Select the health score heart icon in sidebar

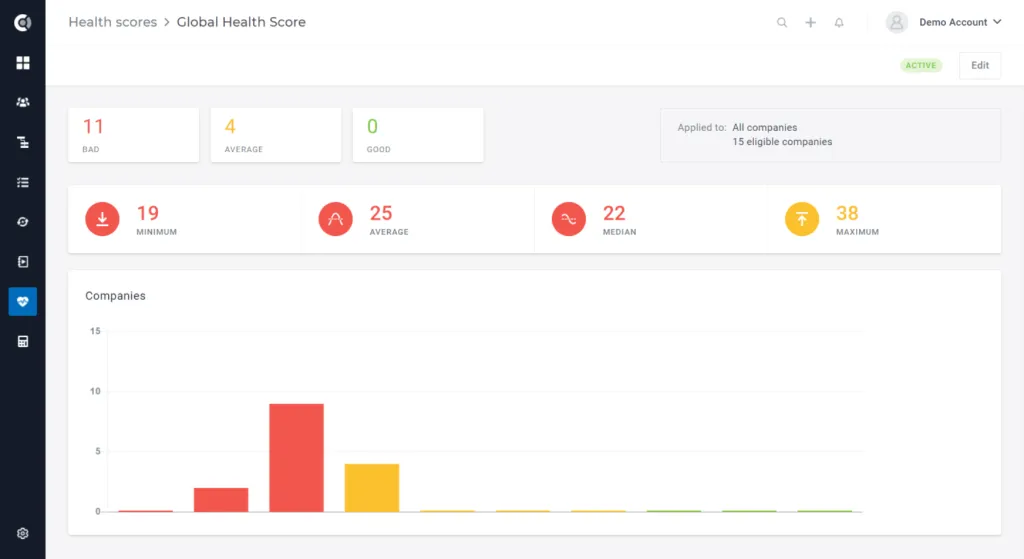[23, 302]
